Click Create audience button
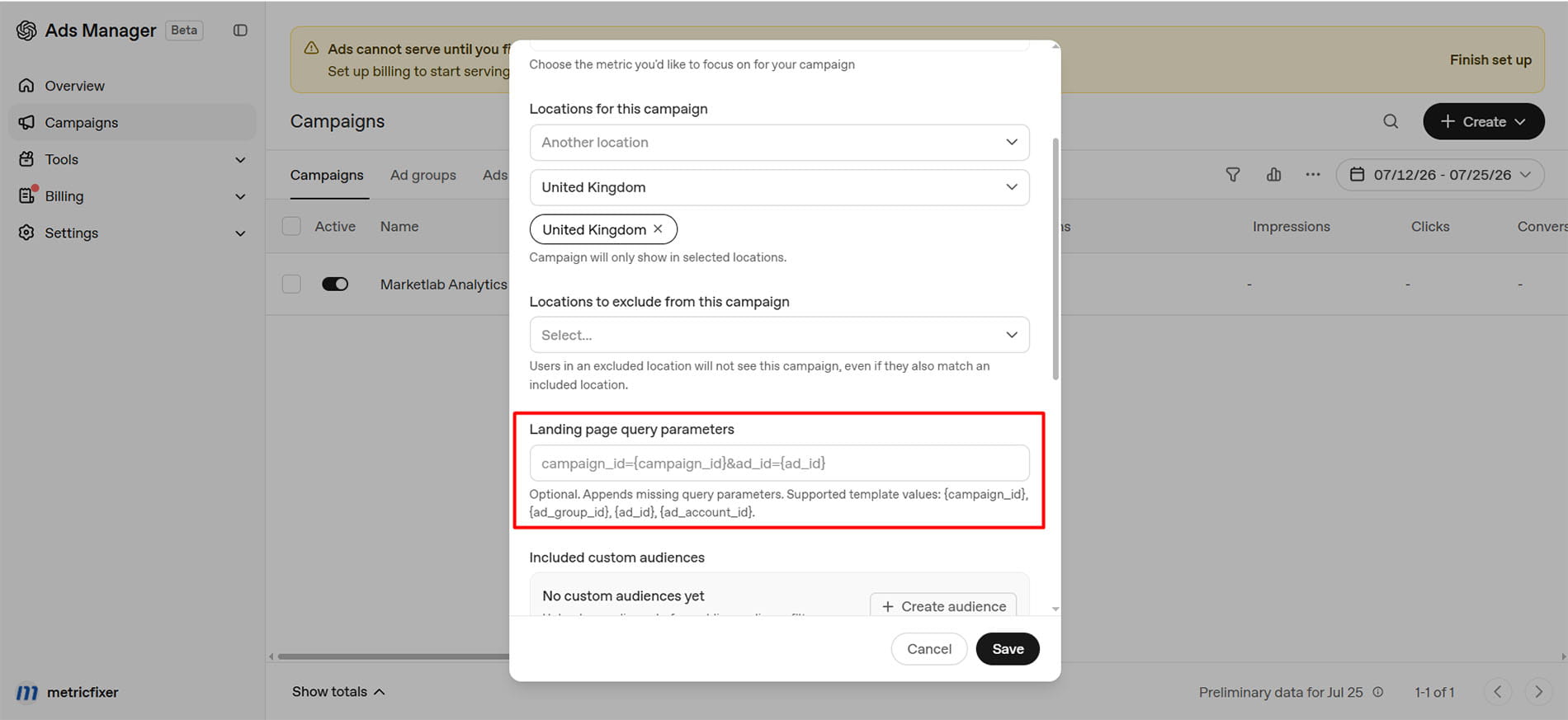1568x720 pixels. (943, 605)
